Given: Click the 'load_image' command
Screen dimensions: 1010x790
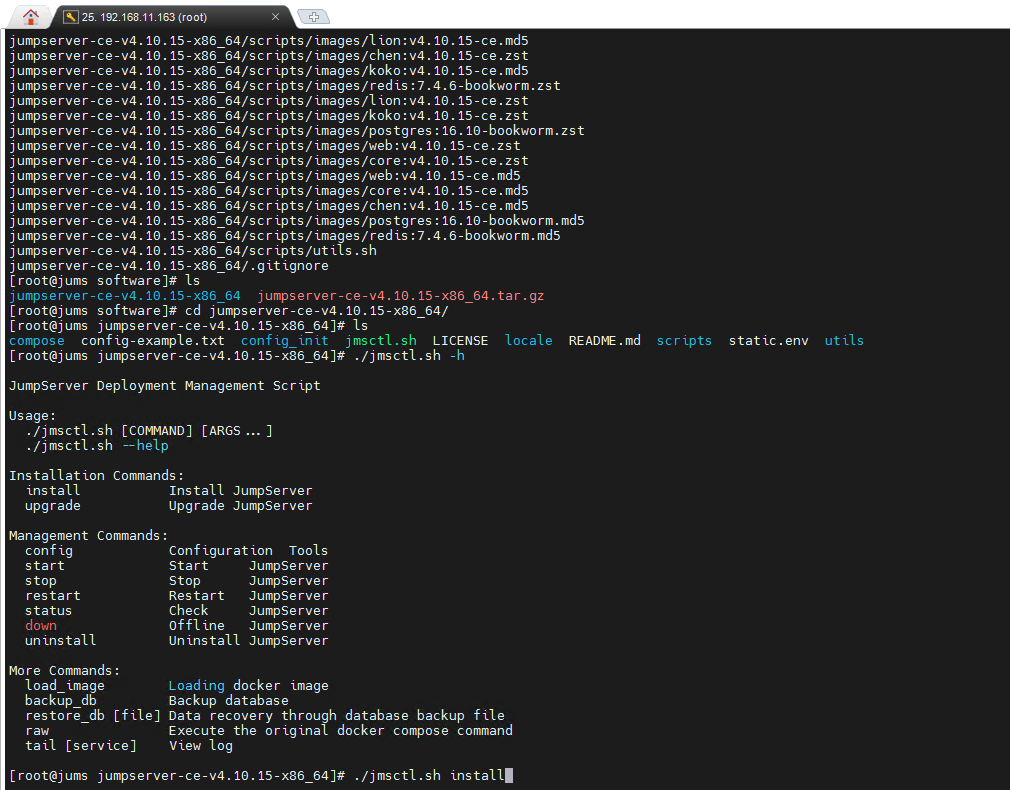Looking at the screenshot, I should pos(64,686).
